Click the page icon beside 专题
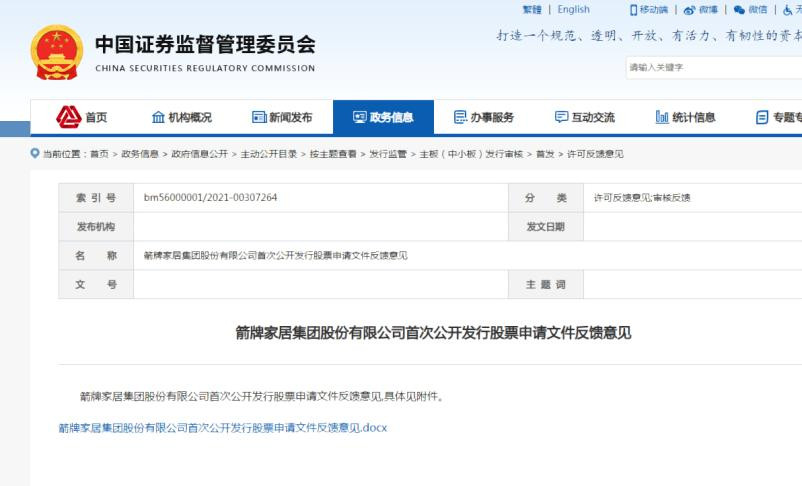Screen dimensions: 802x486 [x=762, y=117]
